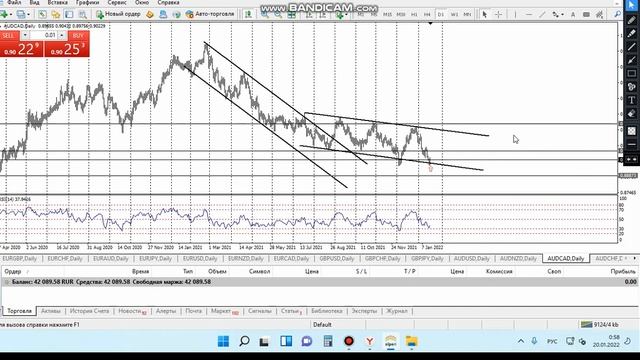Screen dimensions: 640x360
Task: Select the Bandicam pencil drawing tool
Action: pyautogui.click(x=631, y=20)
